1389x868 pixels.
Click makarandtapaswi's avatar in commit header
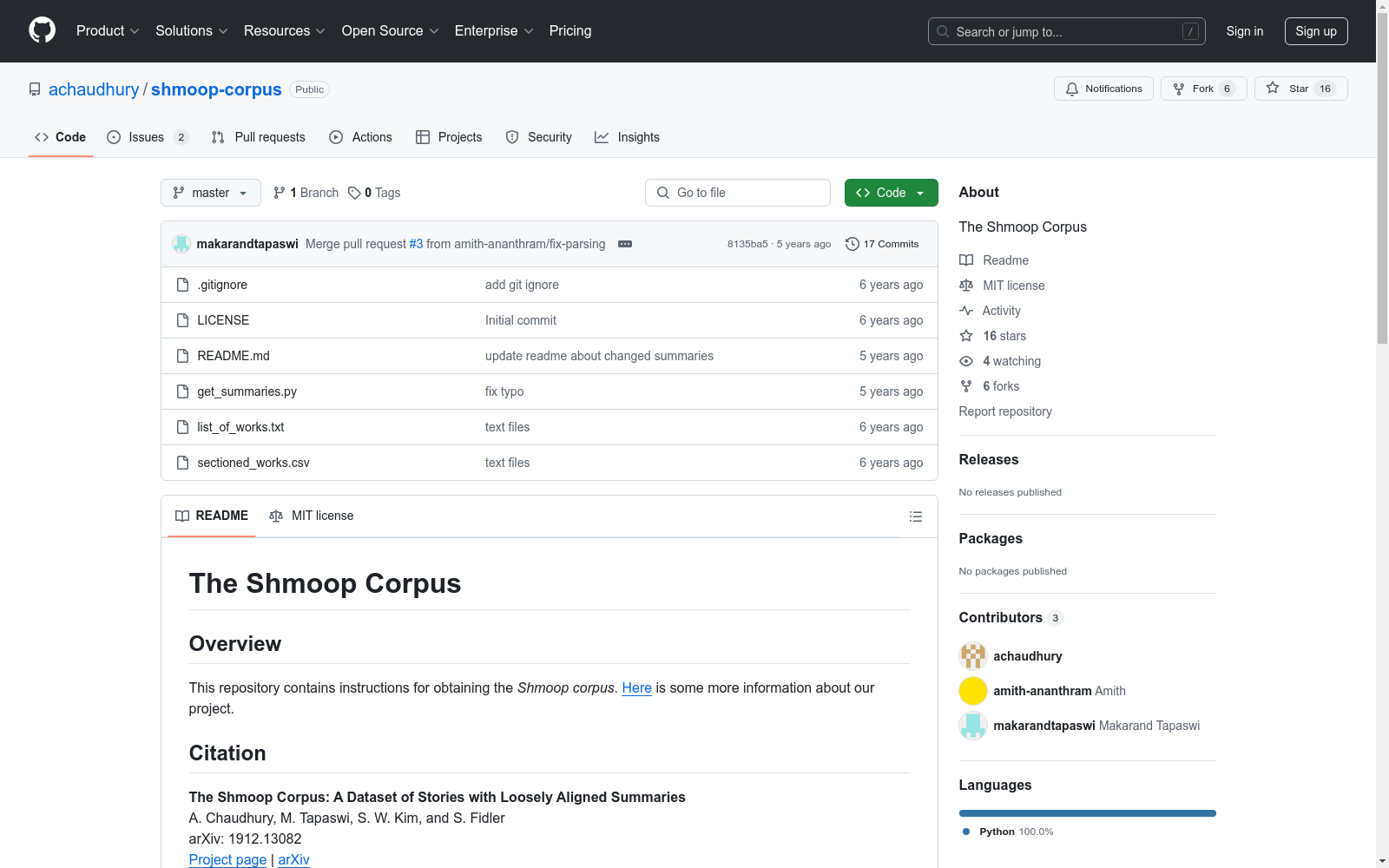tap(181, 244)
